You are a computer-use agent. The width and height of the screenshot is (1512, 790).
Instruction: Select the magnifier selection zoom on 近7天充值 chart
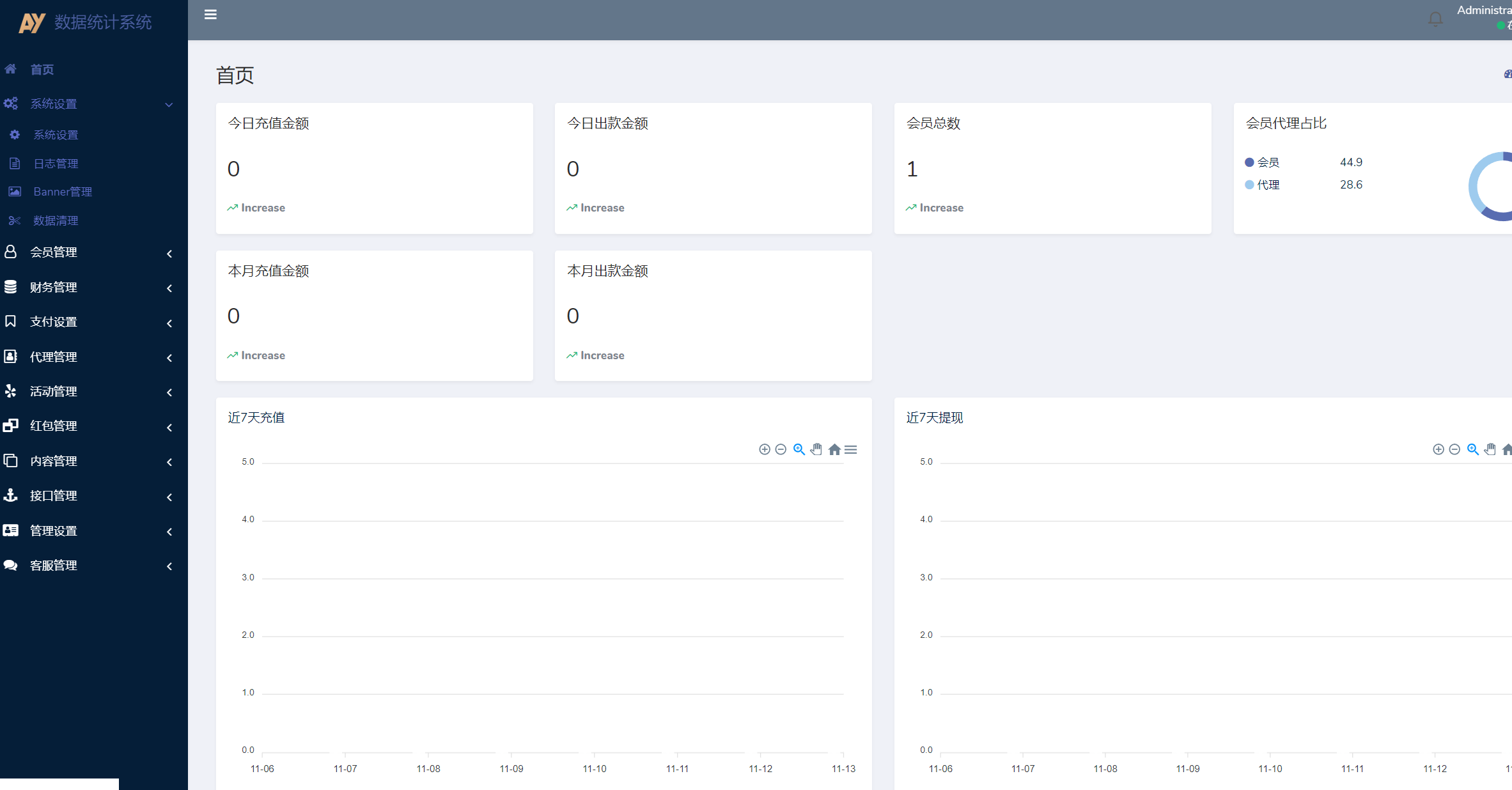point(799,449)
